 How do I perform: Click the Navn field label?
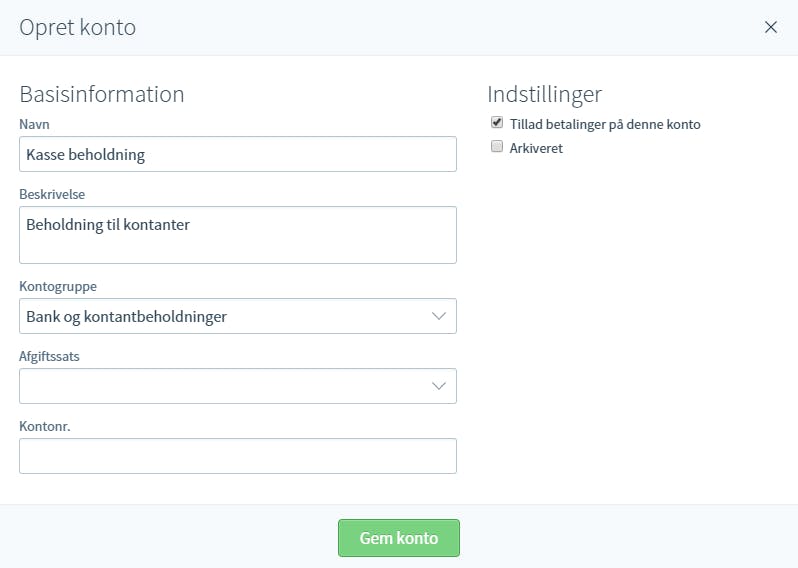pos(34,124)
